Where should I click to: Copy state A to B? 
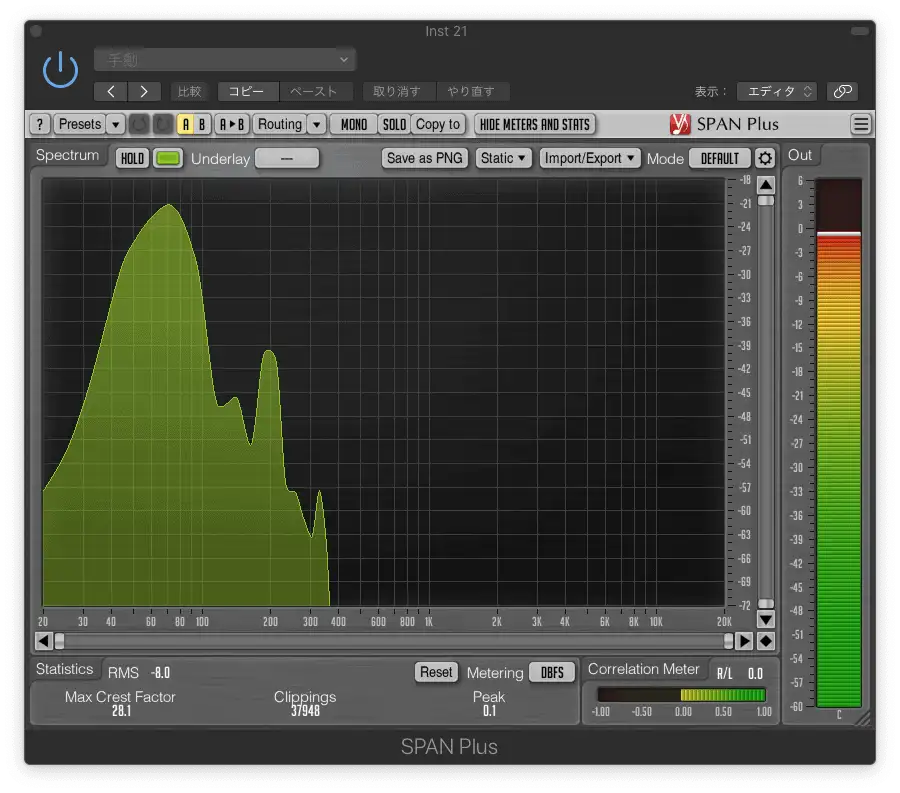coord(232,124)
